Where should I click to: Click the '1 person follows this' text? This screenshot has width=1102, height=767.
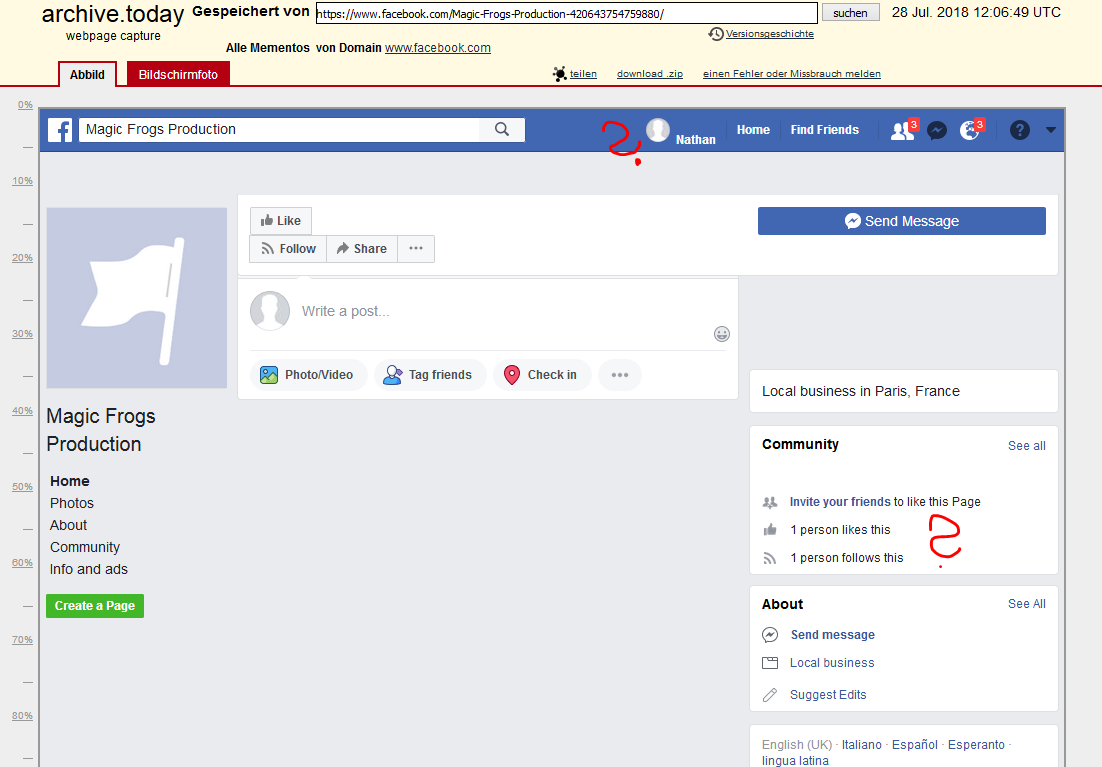point(847,558)
